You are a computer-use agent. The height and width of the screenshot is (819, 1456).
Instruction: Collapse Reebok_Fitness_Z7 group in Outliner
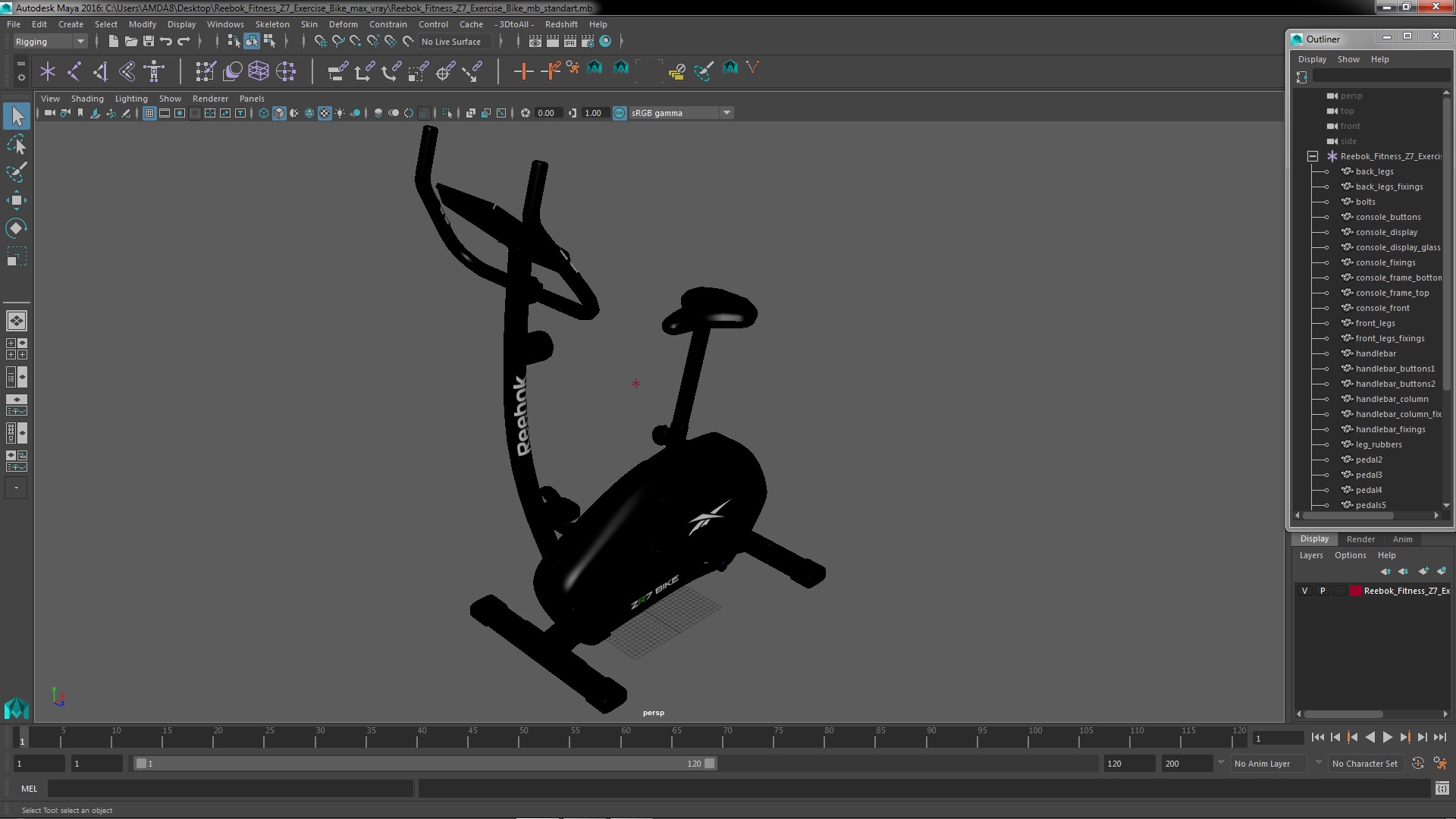click(1313, 156)
